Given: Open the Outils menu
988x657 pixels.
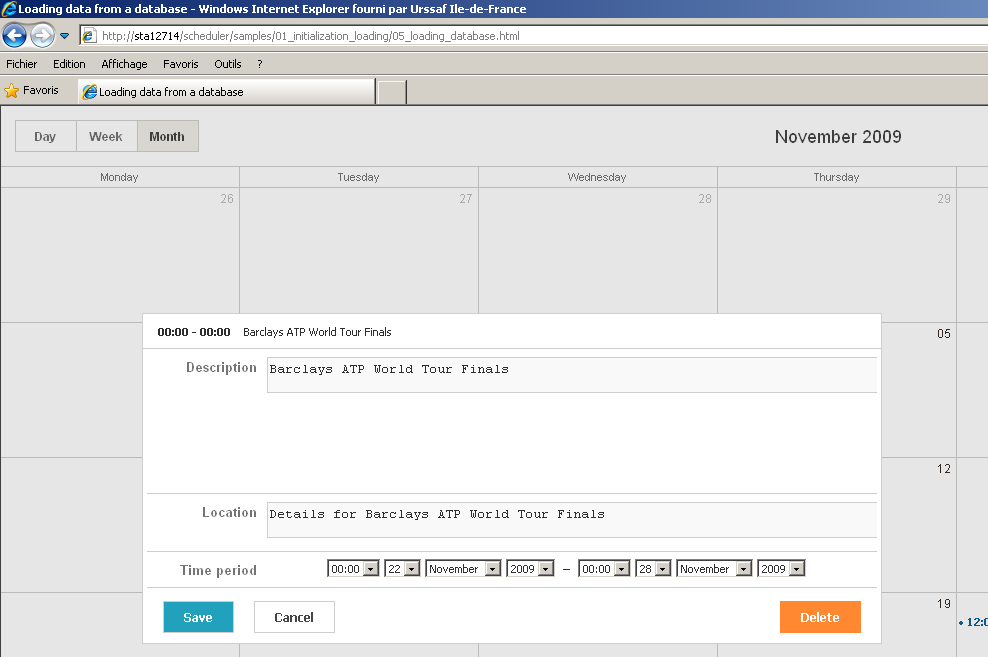Looking at the screenshot, I should point(227,64).
